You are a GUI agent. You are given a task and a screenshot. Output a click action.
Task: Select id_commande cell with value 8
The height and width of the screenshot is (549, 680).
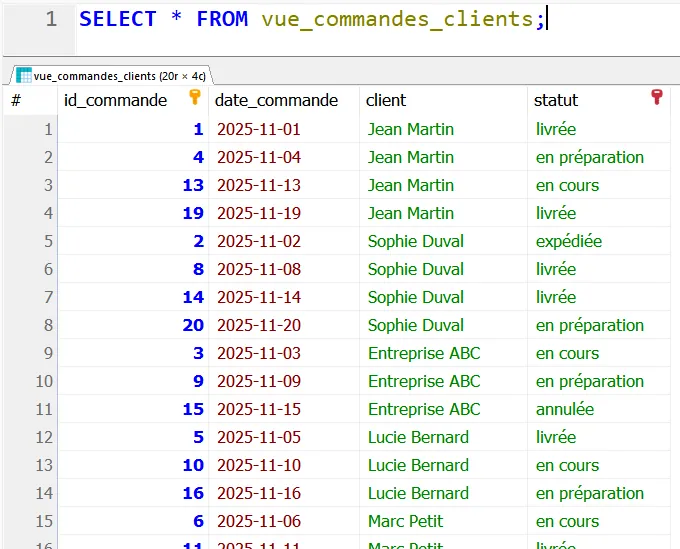(133, 269)
